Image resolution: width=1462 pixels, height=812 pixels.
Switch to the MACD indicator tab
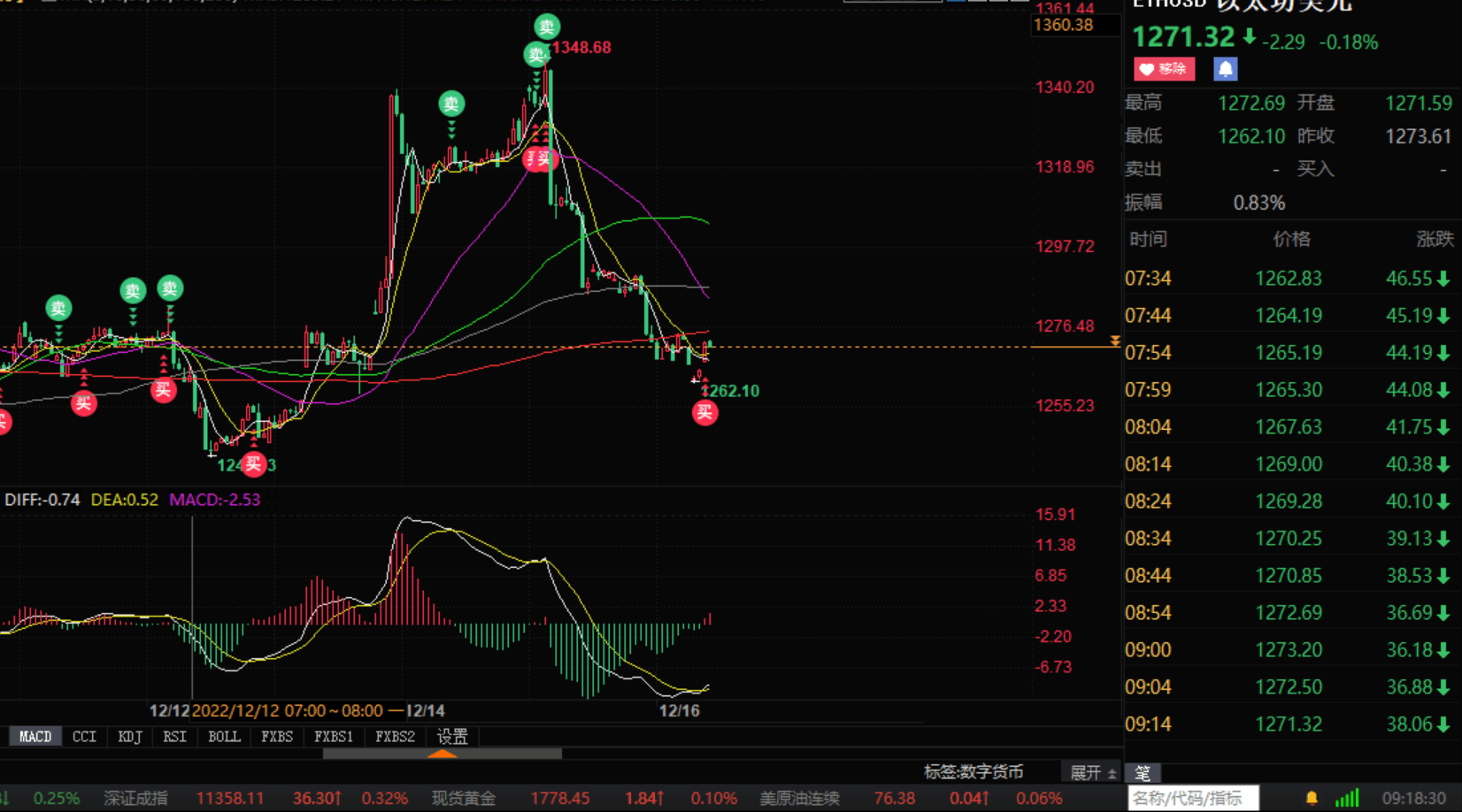(35, 737)
